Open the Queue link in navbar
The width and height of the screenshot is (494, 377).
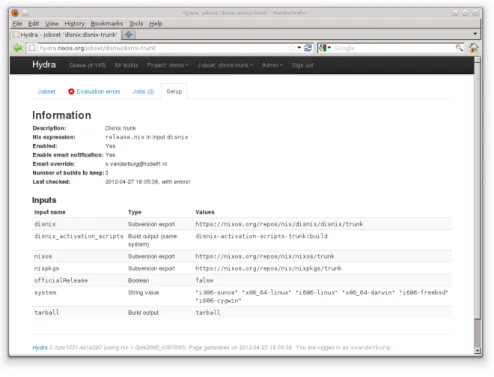pyautogui.click(x=87, y=65)
